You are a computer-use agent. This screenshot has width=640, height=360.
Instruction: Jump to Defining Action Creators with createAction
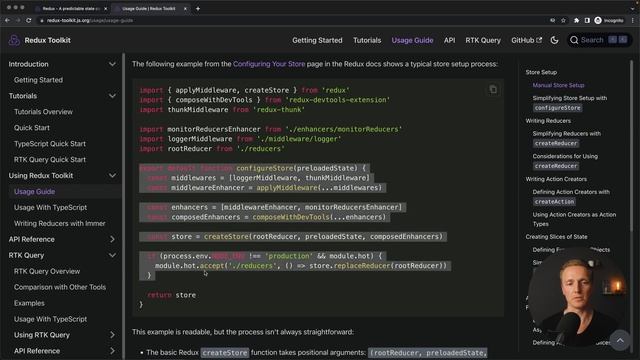571,197
